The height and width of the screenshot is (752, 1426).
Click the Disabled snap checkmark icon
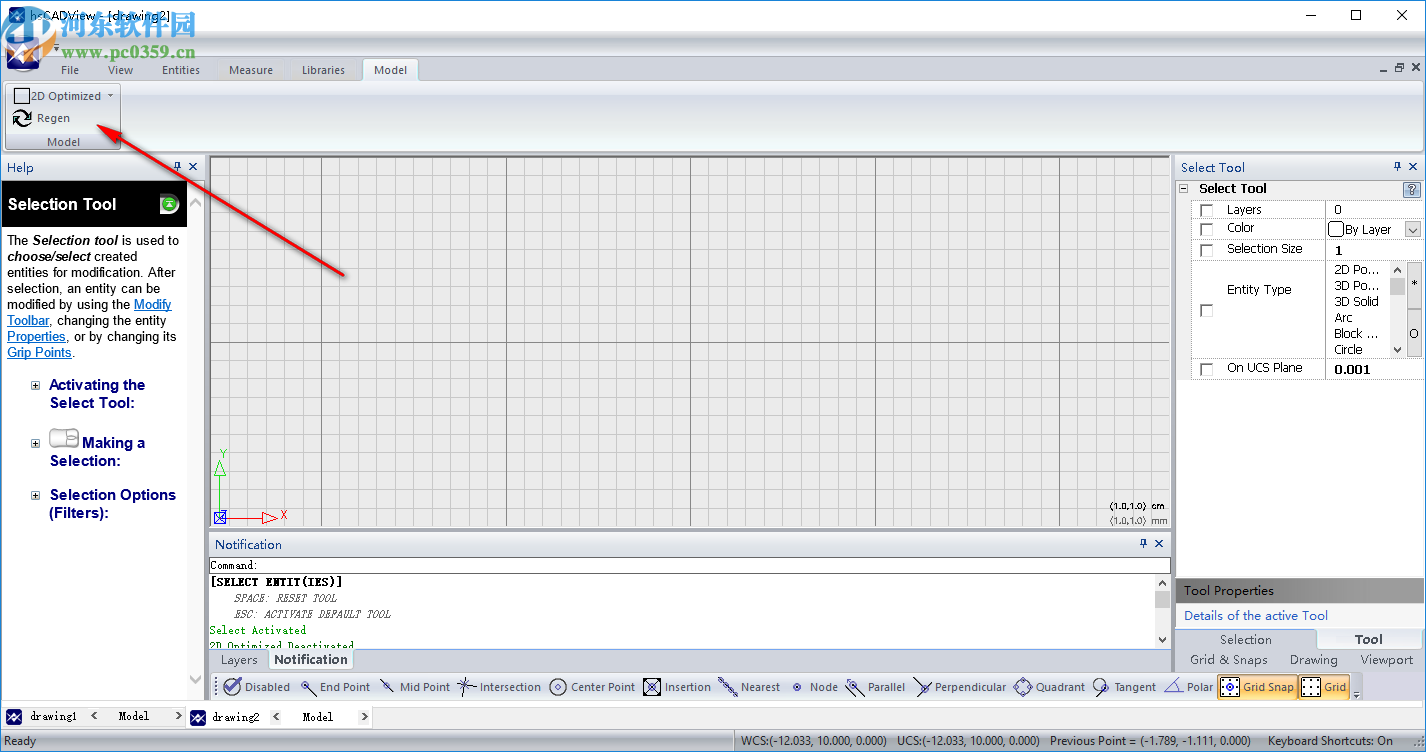(232, 687)
